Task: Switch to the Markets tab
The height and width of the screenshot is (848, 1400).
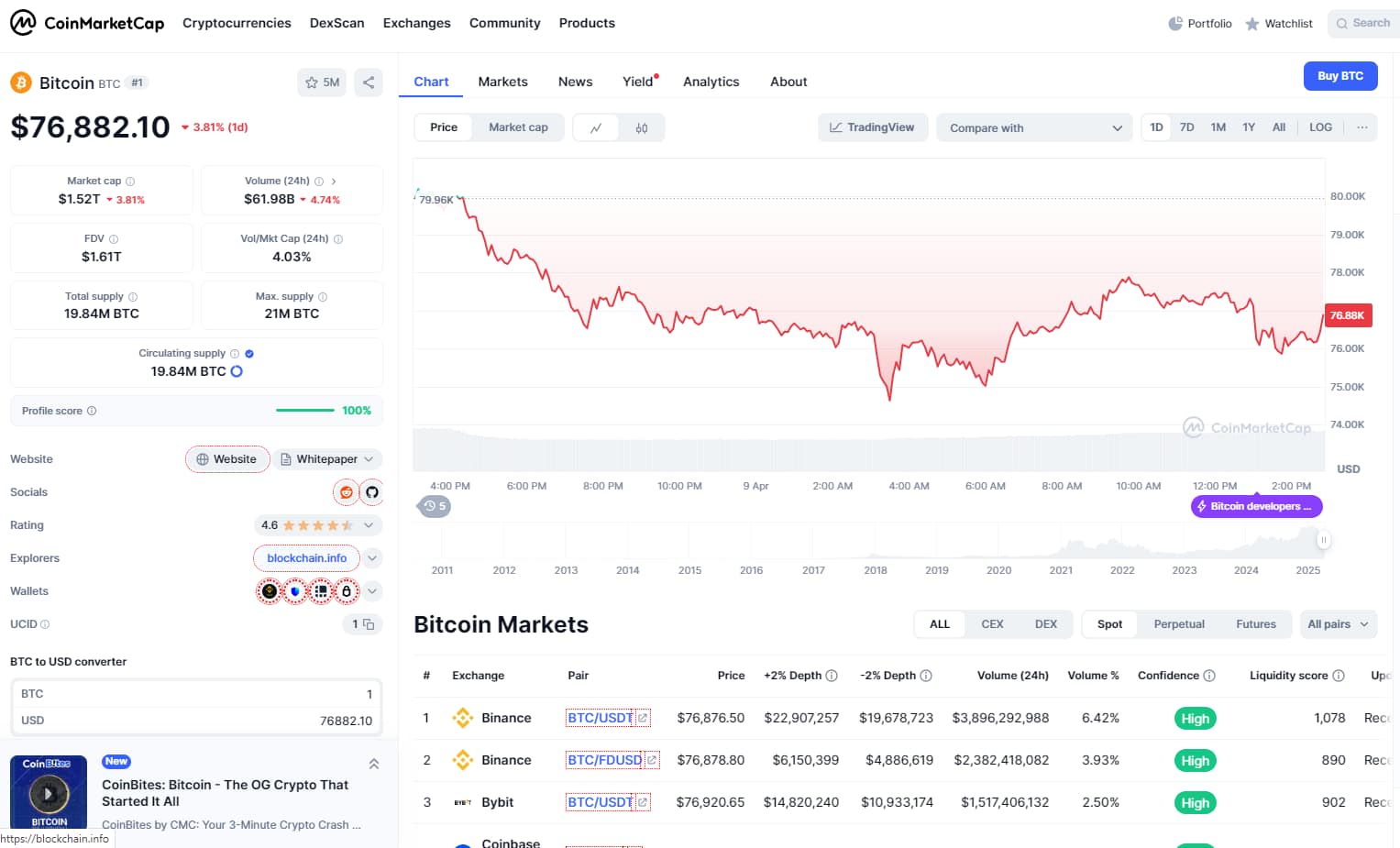Action: [x=502, y=82]
